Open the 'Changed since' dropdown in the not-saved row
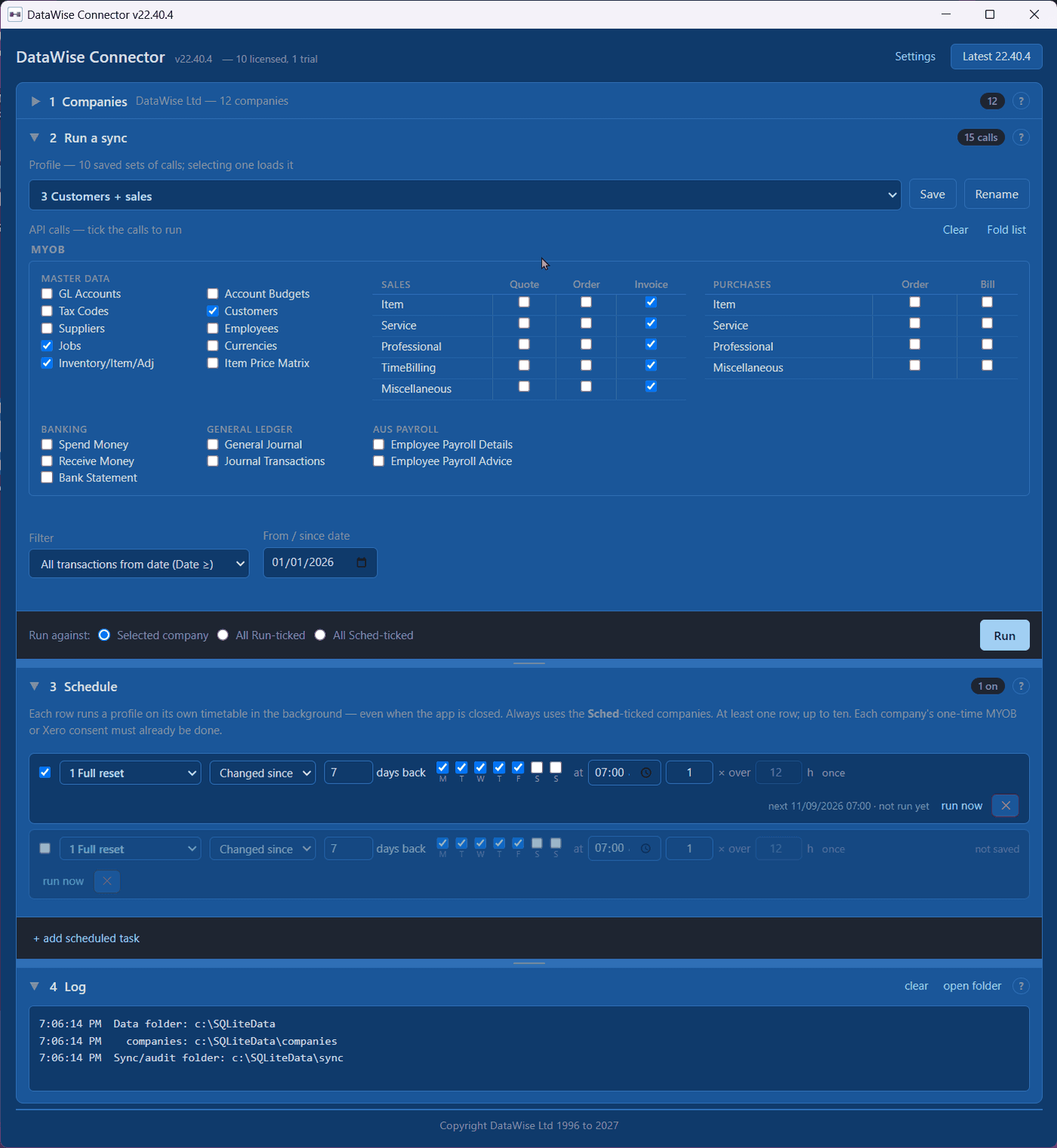The height and width of the screenshot is (1148, 1057). tap(263, 848)
